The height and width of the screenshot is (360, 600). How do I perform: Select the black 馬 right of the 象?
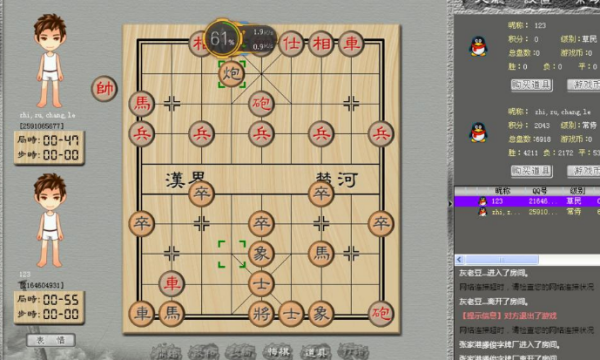tap(321, 254)
